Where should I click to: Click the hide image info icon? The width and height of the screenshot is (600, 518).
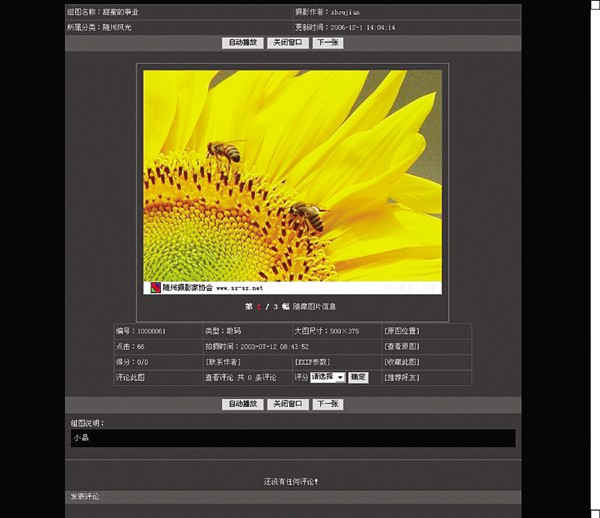(285, 306)
